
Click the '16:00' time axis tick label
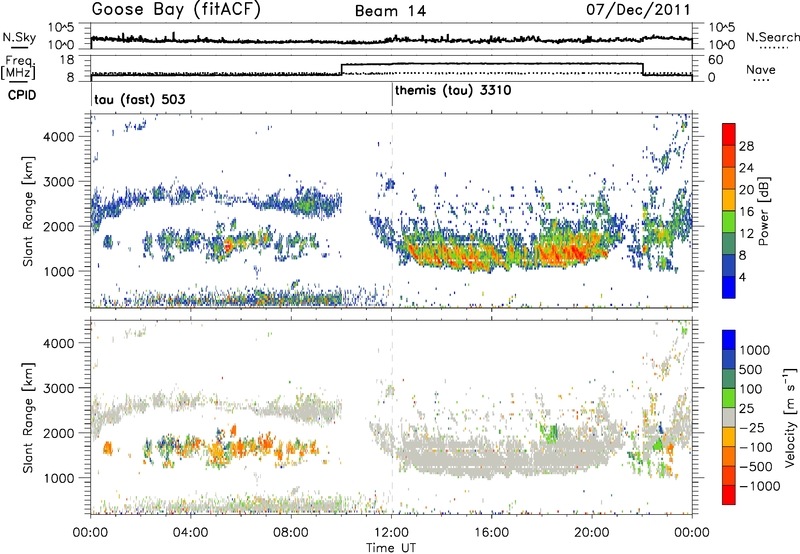tap(491, 533)
